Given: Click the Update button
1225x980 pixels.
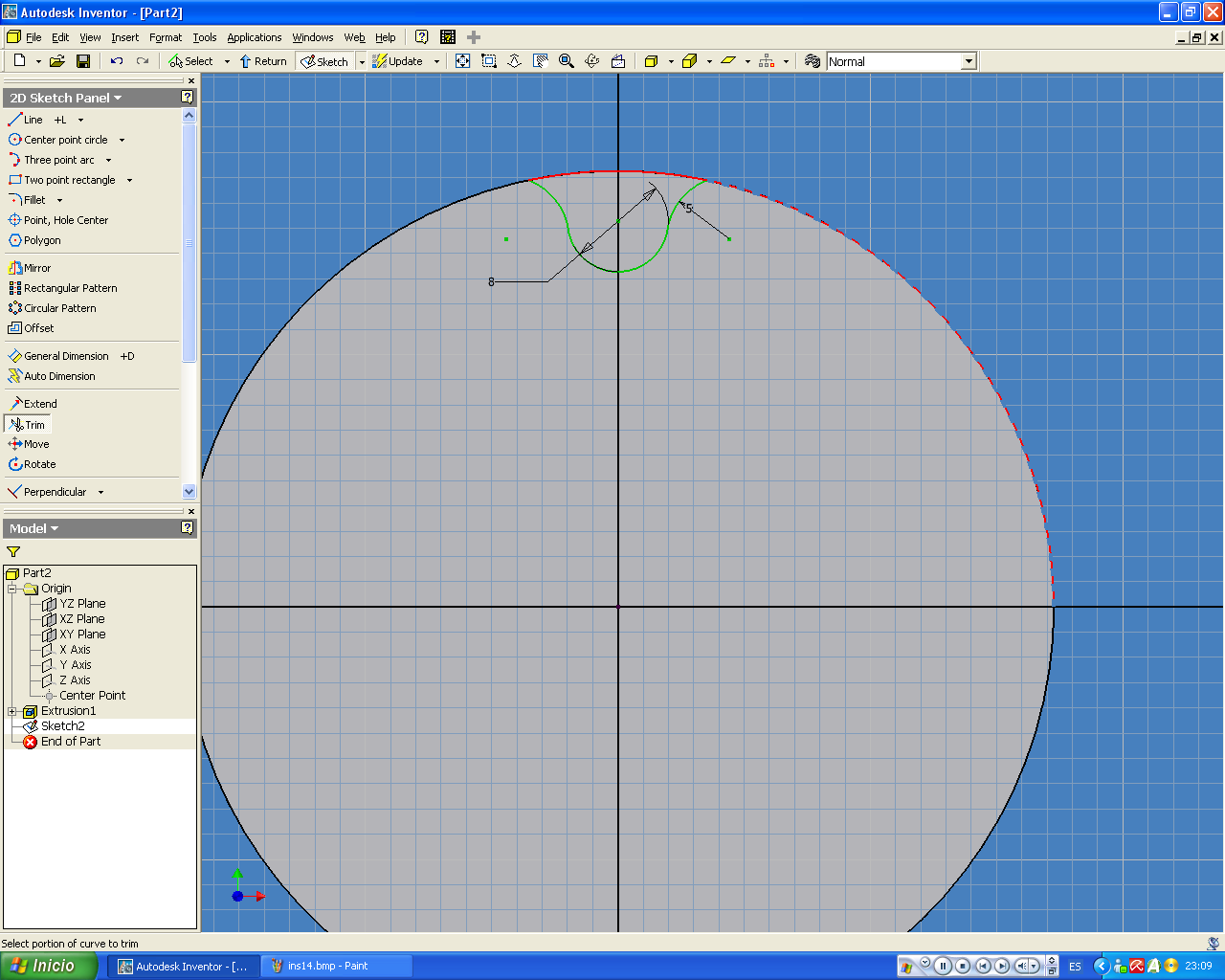Looking at the screenshot, I should [397, 61].
